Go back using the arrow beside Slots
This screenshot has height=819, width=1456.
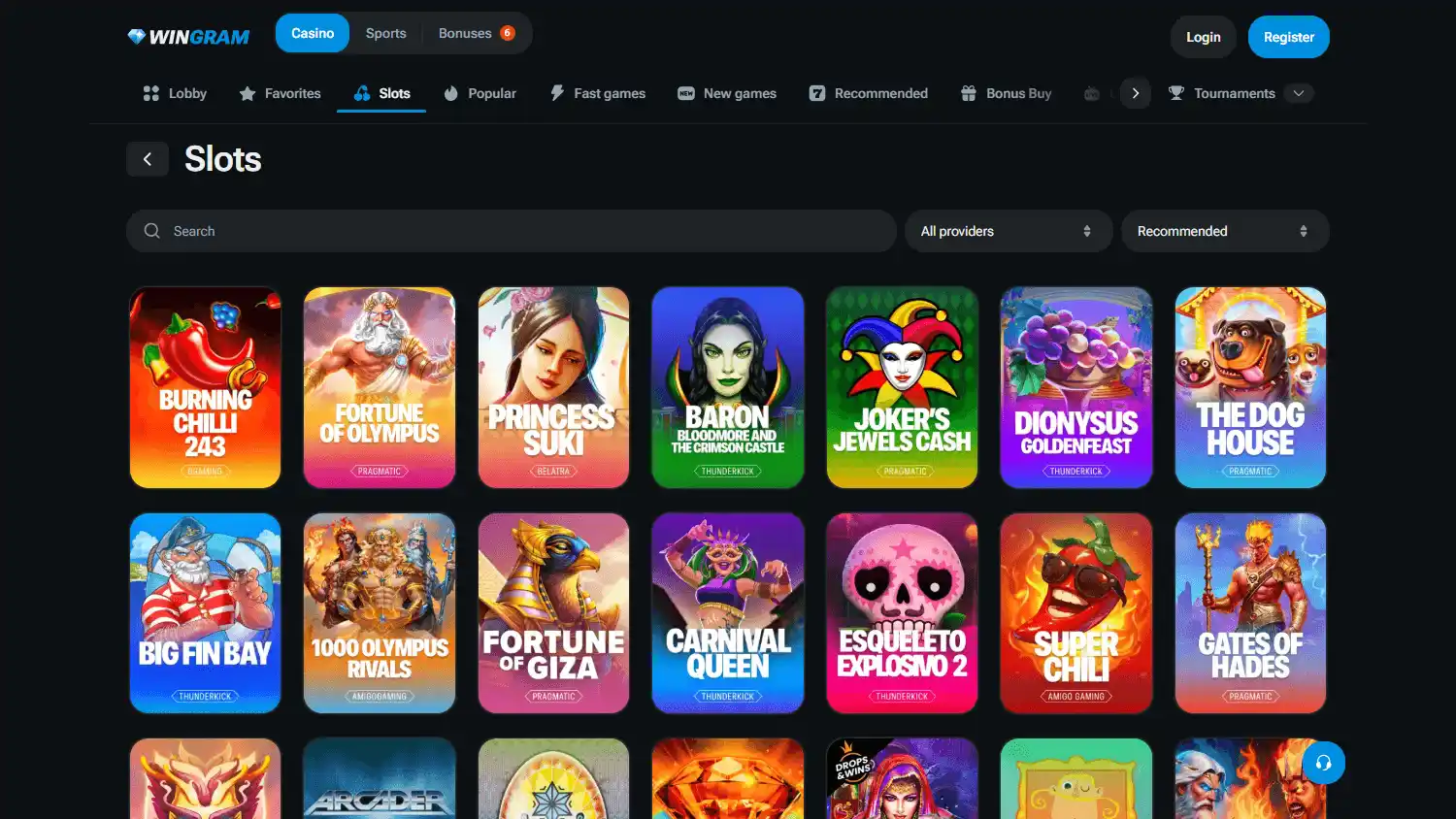click(x=148, y=159)
